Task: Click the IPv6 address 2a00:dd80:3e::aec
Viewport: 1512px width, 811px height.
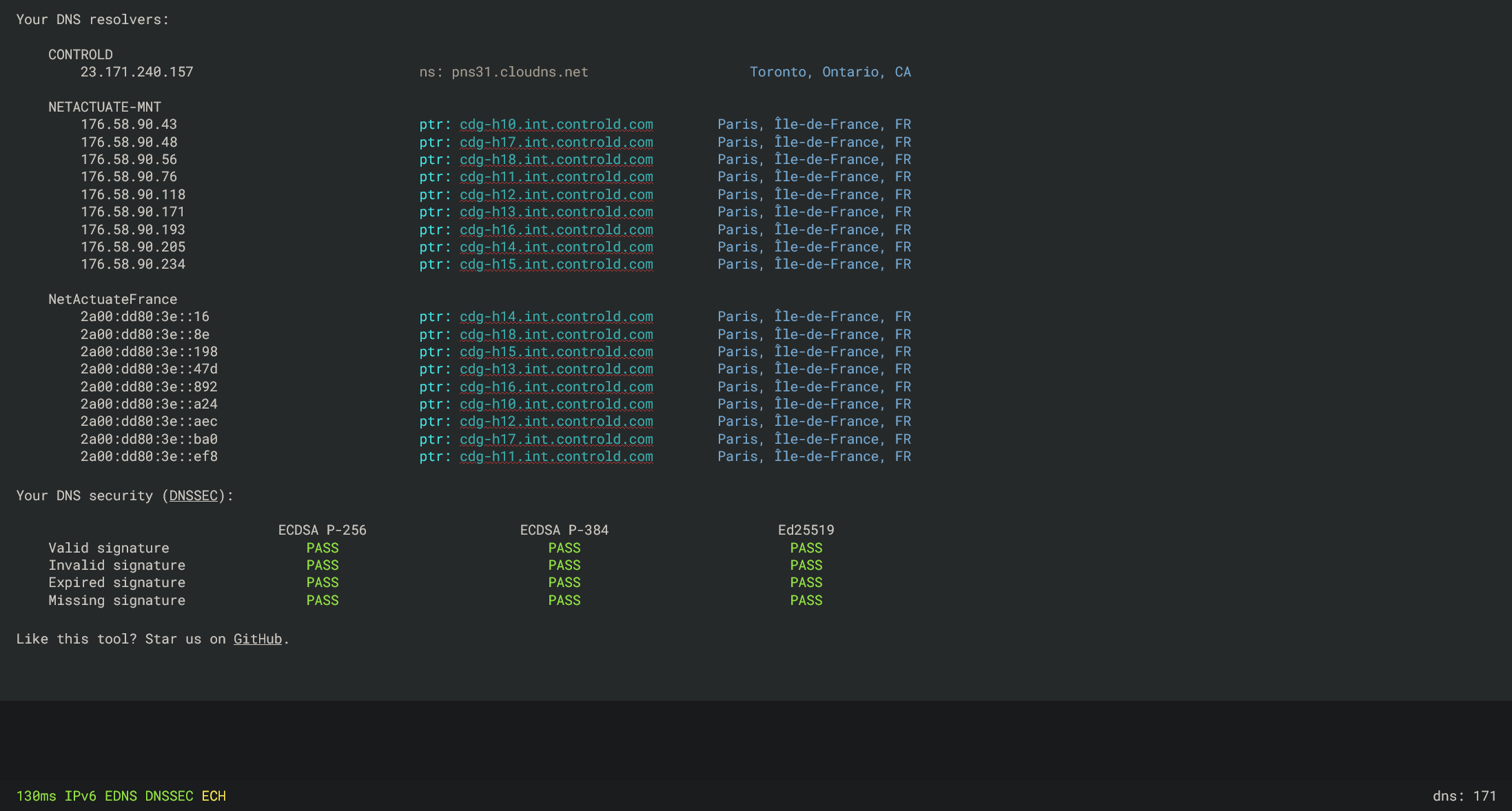Action: 149,421
